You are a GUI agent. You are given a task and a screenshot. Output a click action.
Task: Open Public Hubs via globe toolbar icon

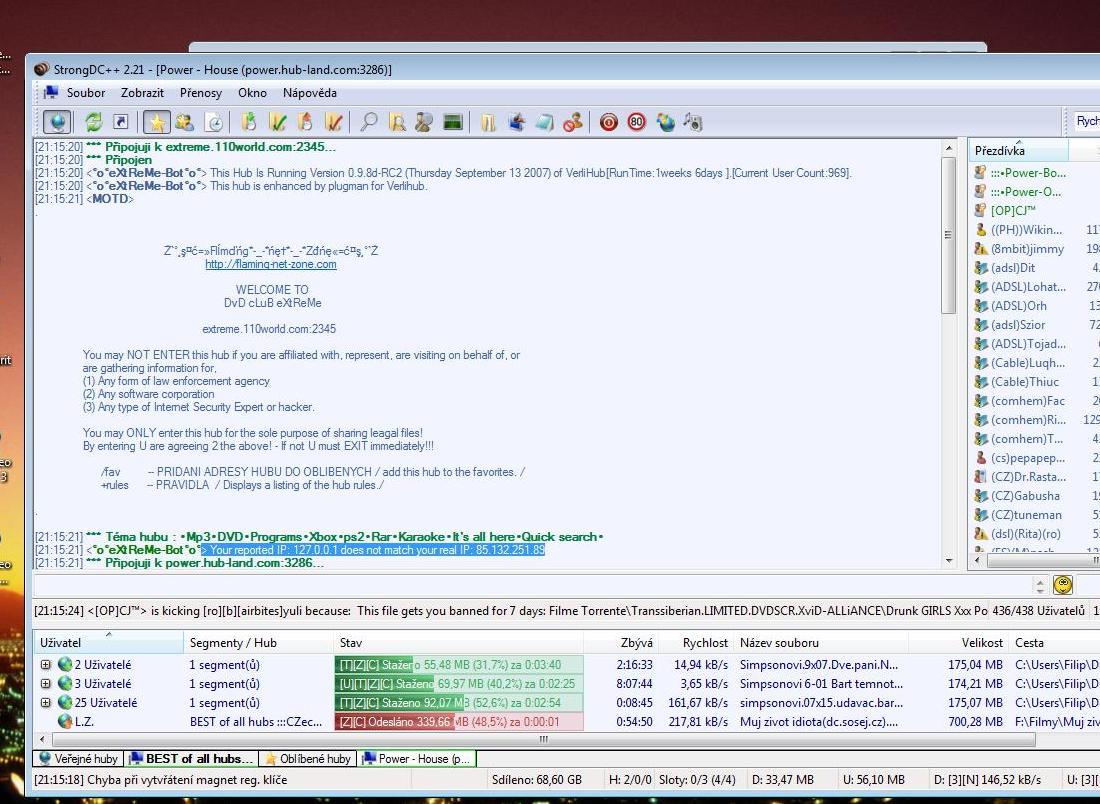pyautogui.click(x=58, y=122)
